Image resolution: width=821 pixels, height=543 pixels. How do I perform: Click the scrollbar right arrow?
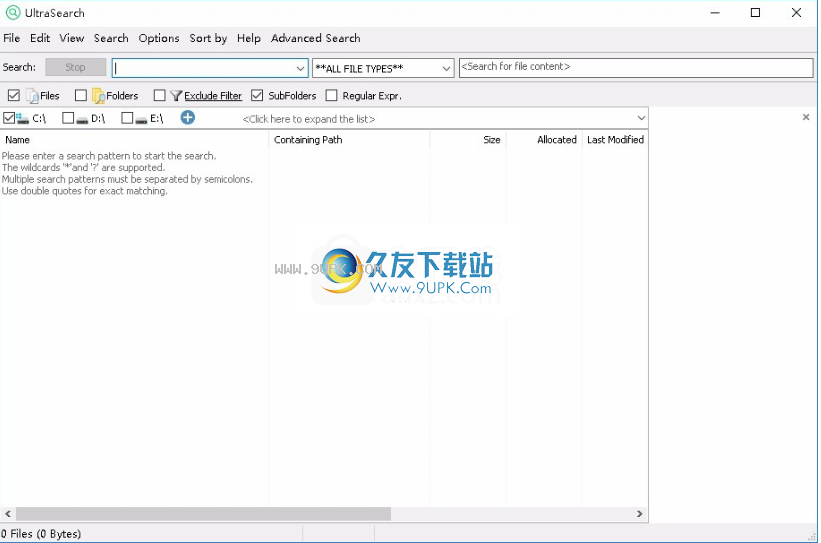click(639, 514)
